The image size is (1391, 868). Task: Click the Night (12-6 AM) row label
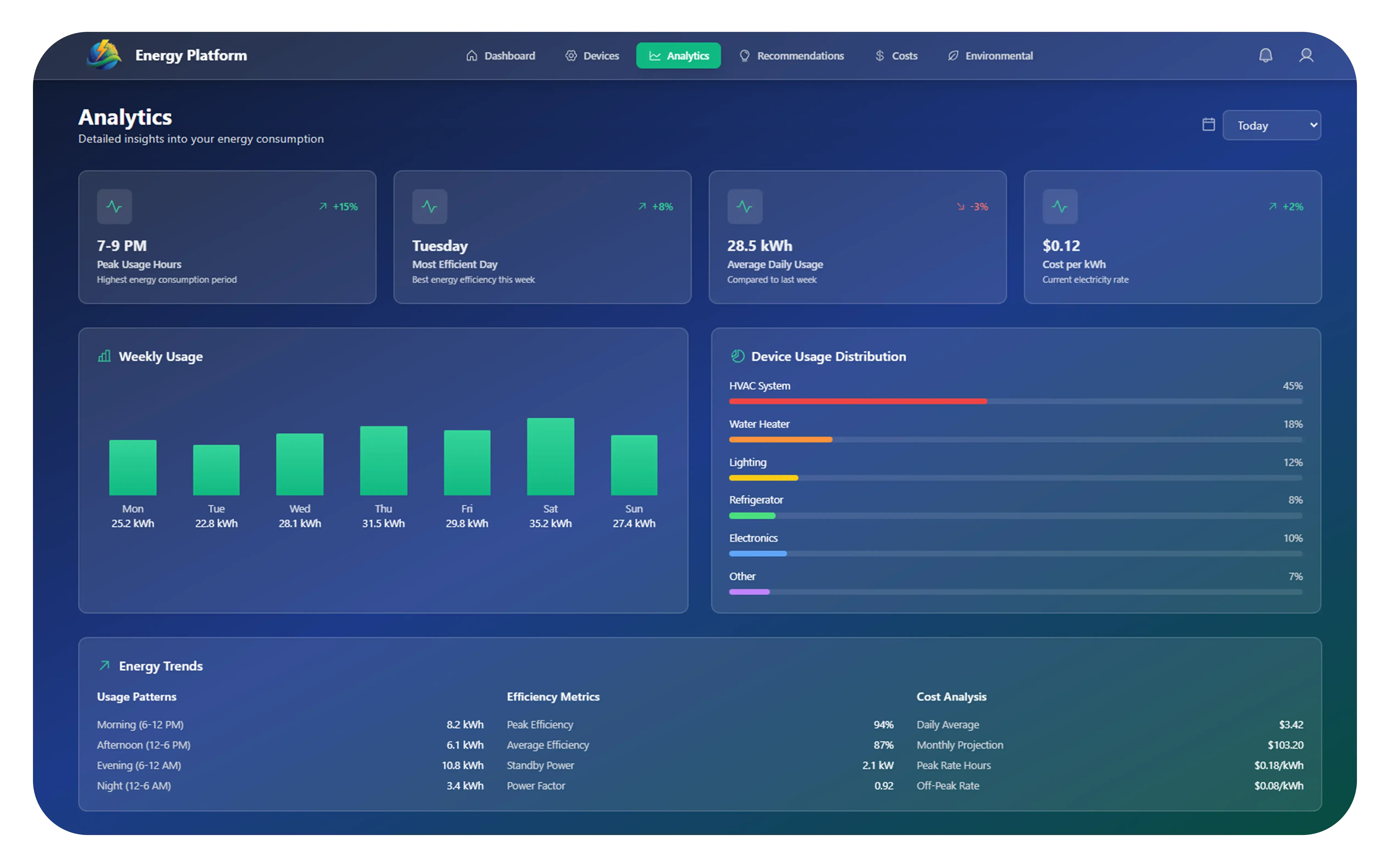coord(134,785)
